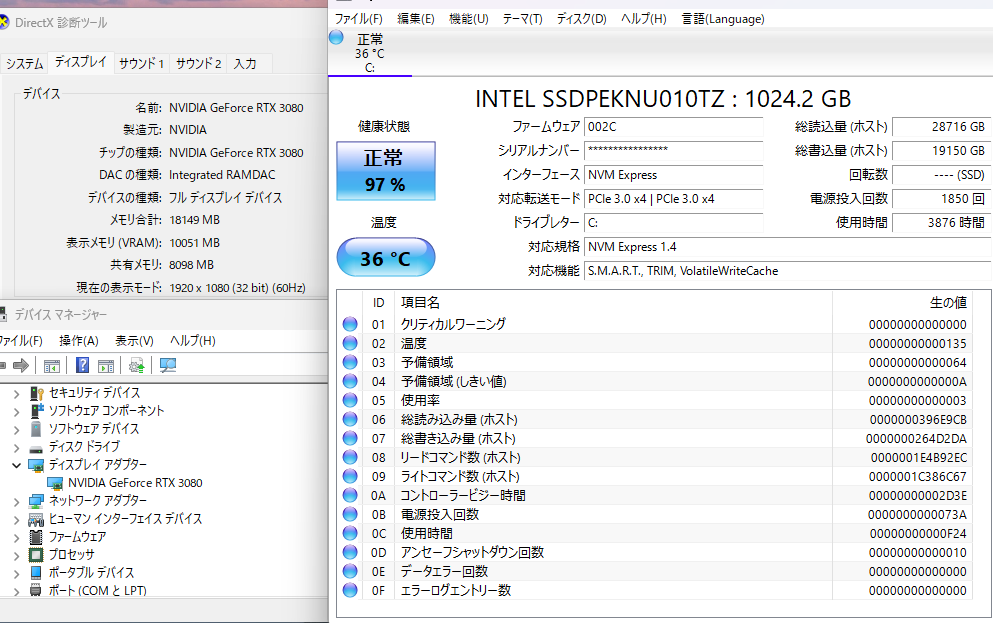Click the 正常 97 % health status button
This screenshot has width=993, height=623.
click(x=386, y=171)
